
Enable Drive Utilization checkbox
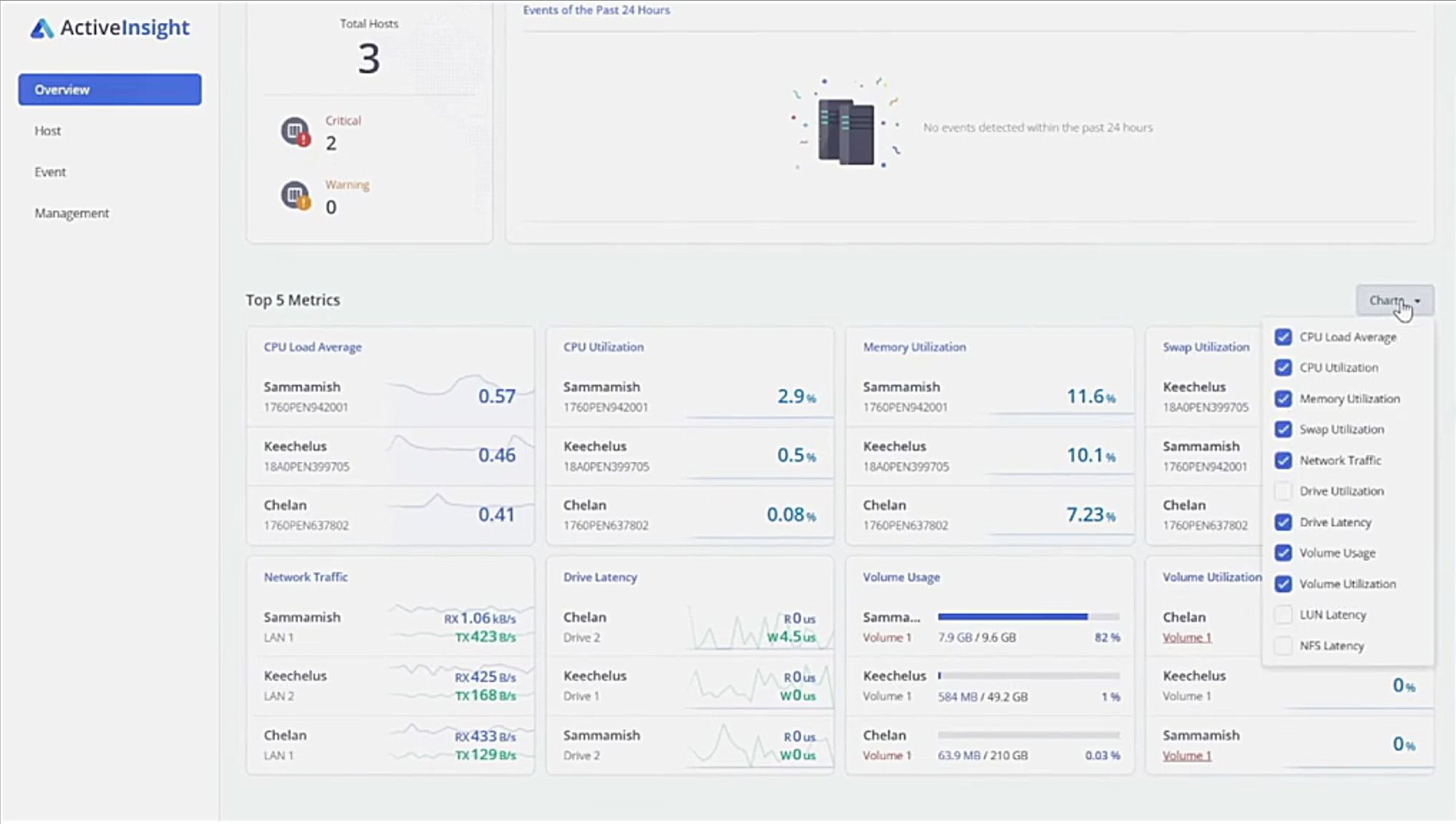pyautogui.click(x=1283, y=491)
